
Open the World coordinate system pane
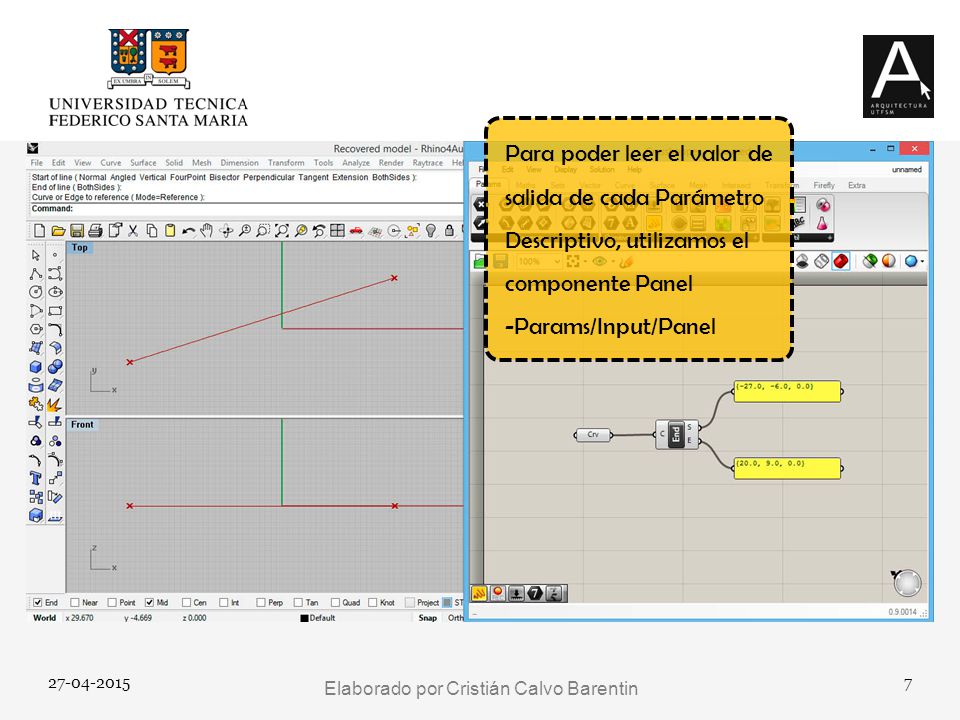44,618
